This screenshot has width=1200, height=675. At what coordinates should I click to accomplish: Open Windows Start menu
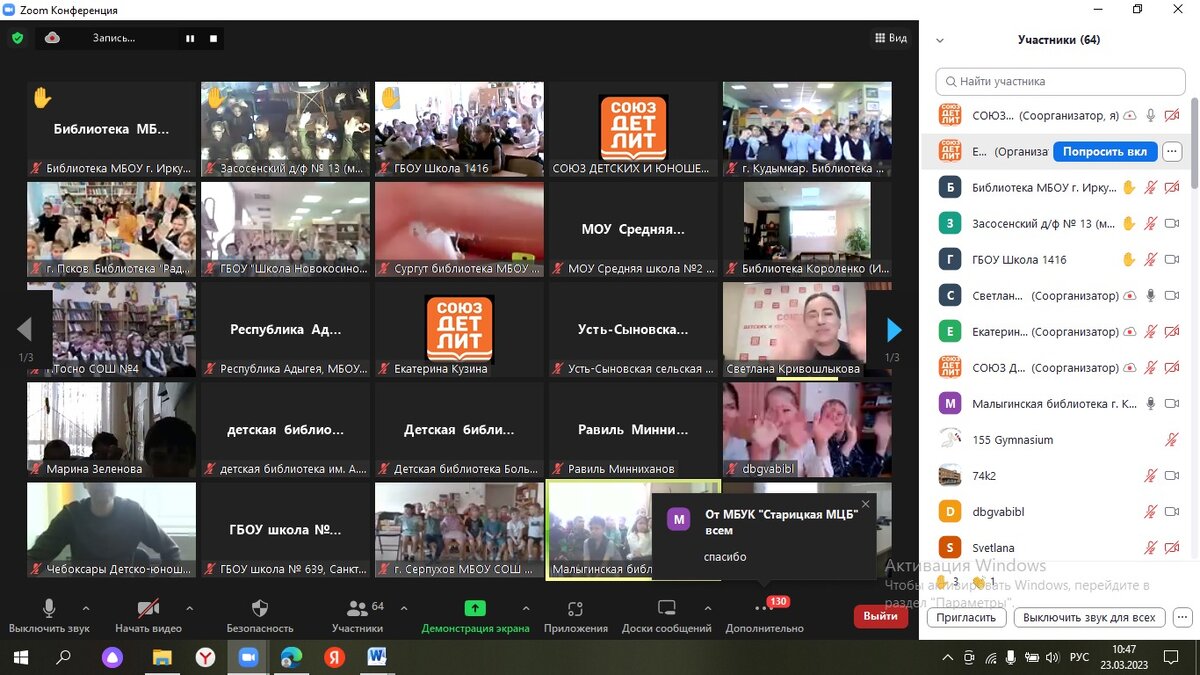[20, 657]
